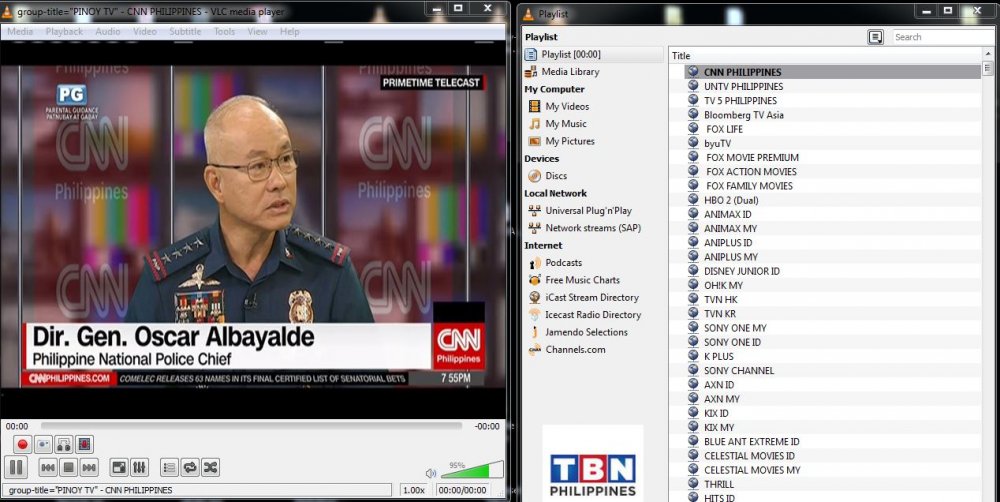Mute audio via the speaker icon

coord(430,473)
